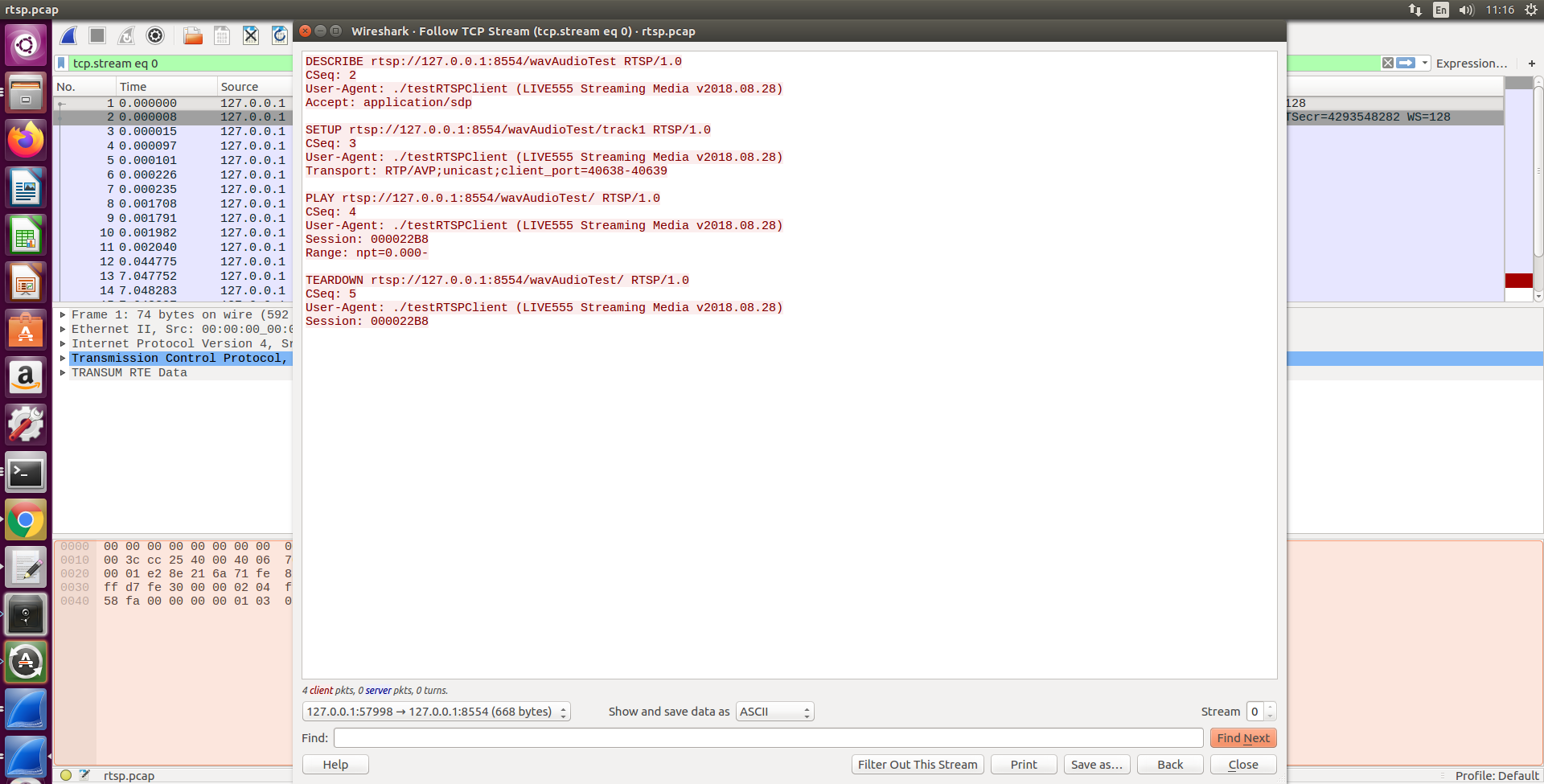Open Ubuntu Dash search from launcher

pos(26,44)
